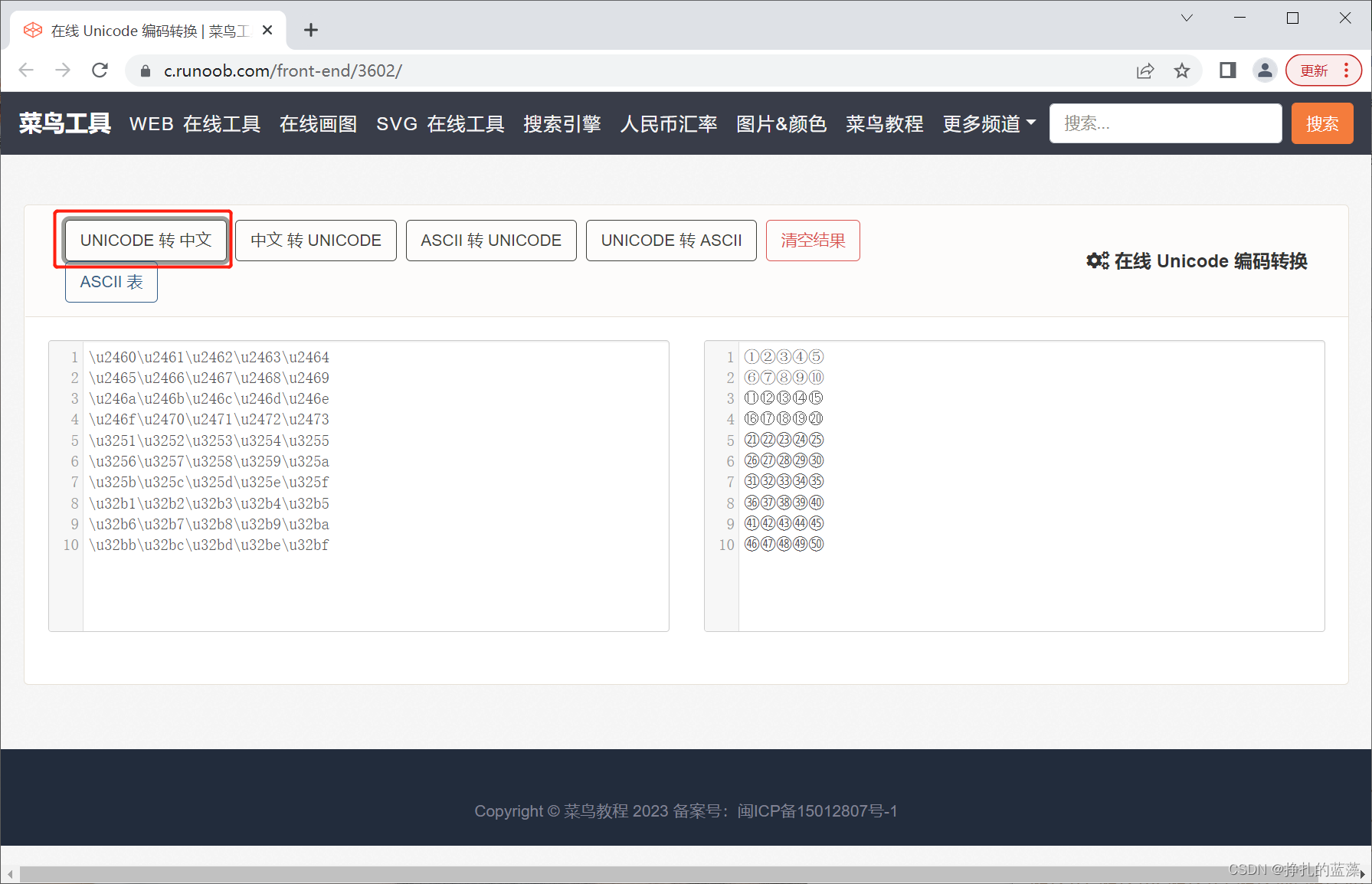The image size is (1372, 884).
Task: Open the side panel icon
Action: coord(1228,70)
